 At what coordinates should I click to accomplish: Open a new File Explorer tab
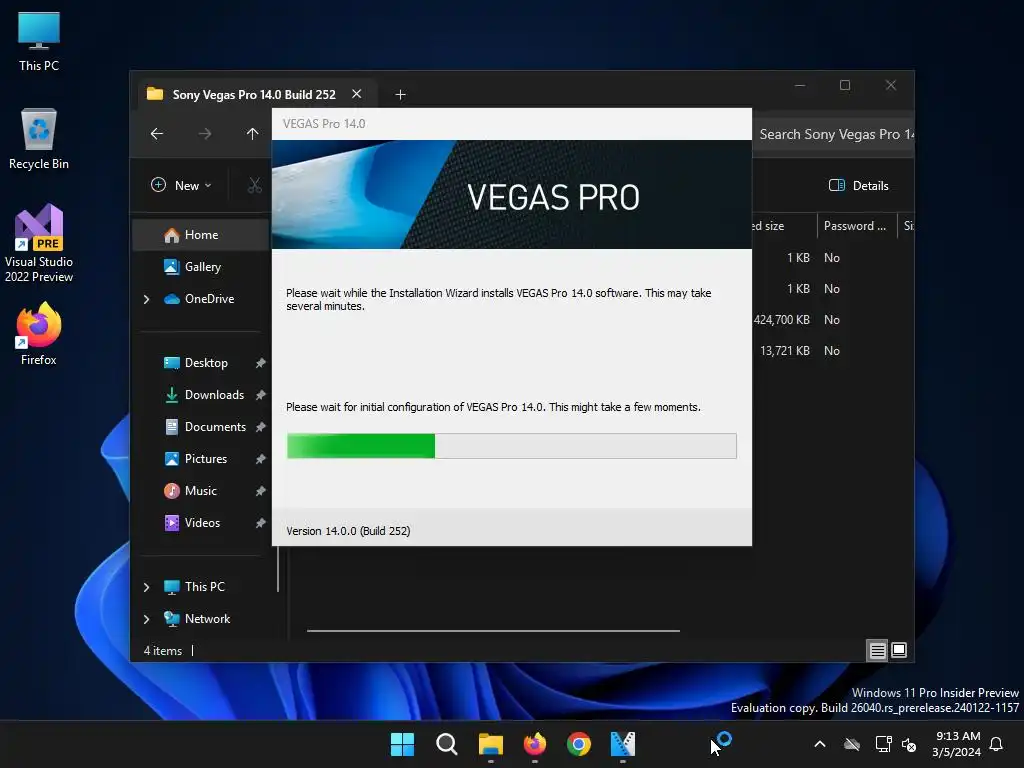coord(400,95)
